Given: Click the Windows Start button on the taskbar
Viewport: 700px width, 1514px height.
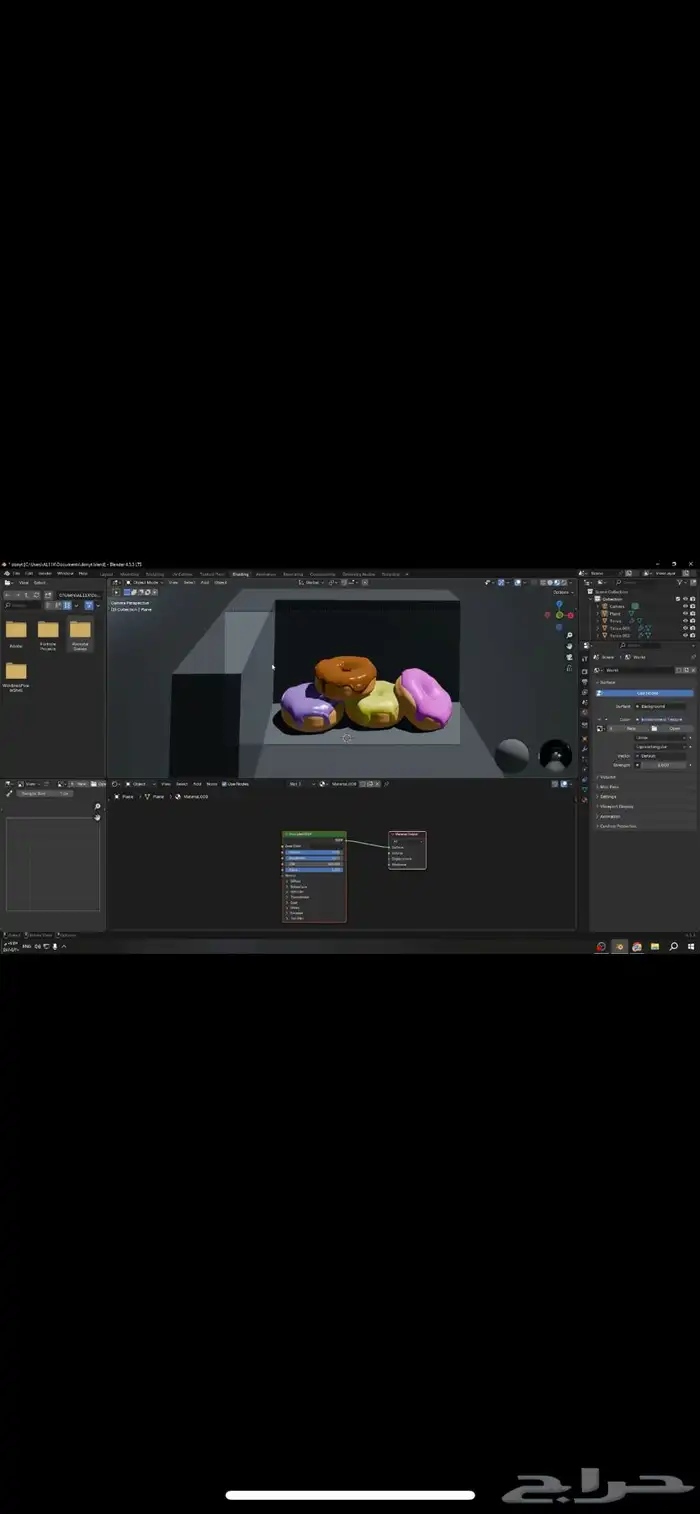Looking at the screenshot, I should pos(691,946).
